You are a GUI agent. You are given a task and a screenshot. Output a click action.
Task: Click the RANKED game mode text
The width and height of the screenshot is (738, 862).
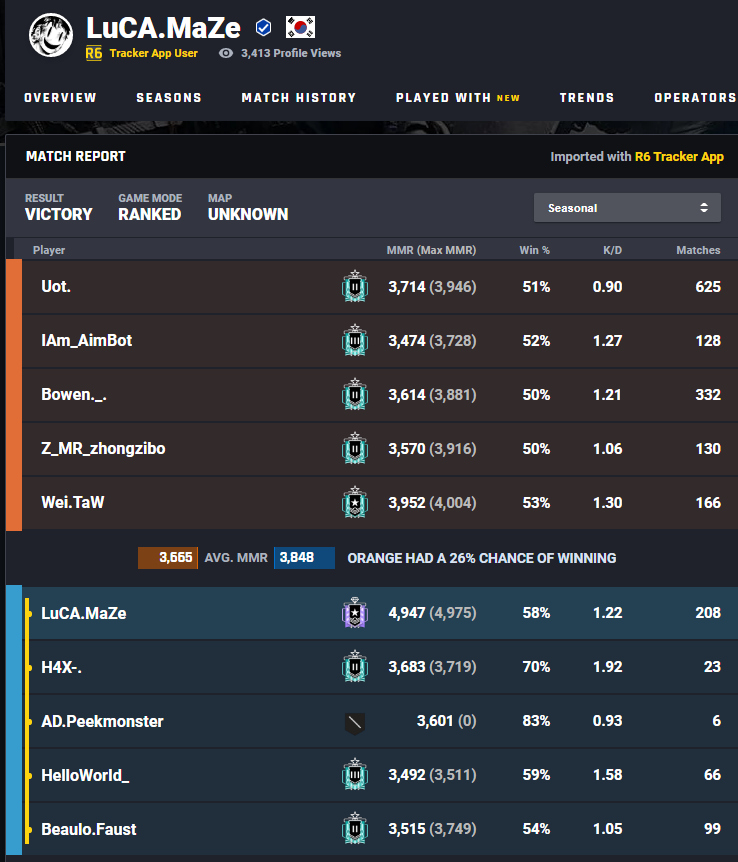(x=150, y=214)
